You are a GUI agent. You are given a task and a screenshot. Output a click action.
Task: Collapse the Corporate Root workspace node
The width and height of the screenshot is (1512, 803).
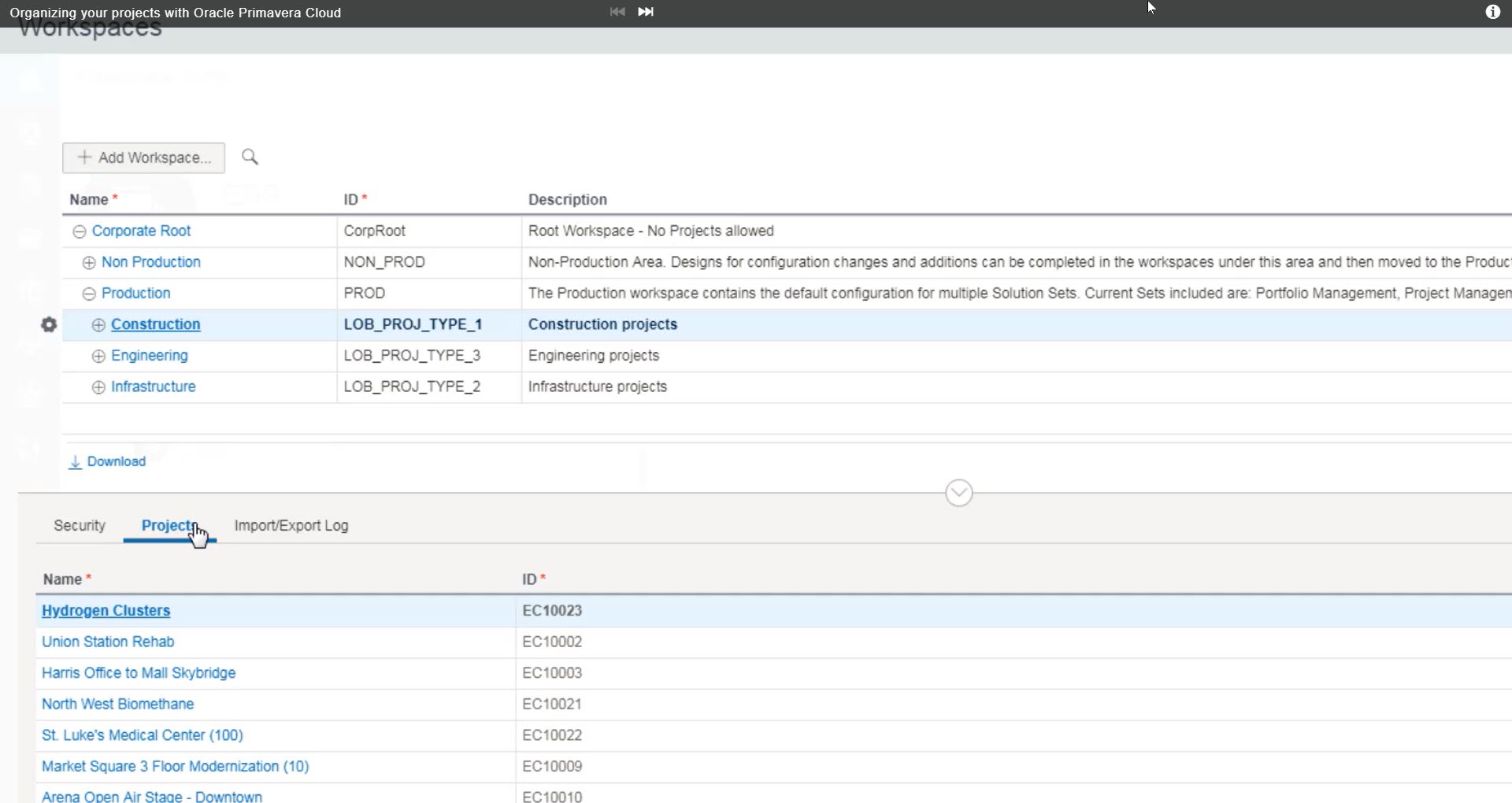pos(79,231)
